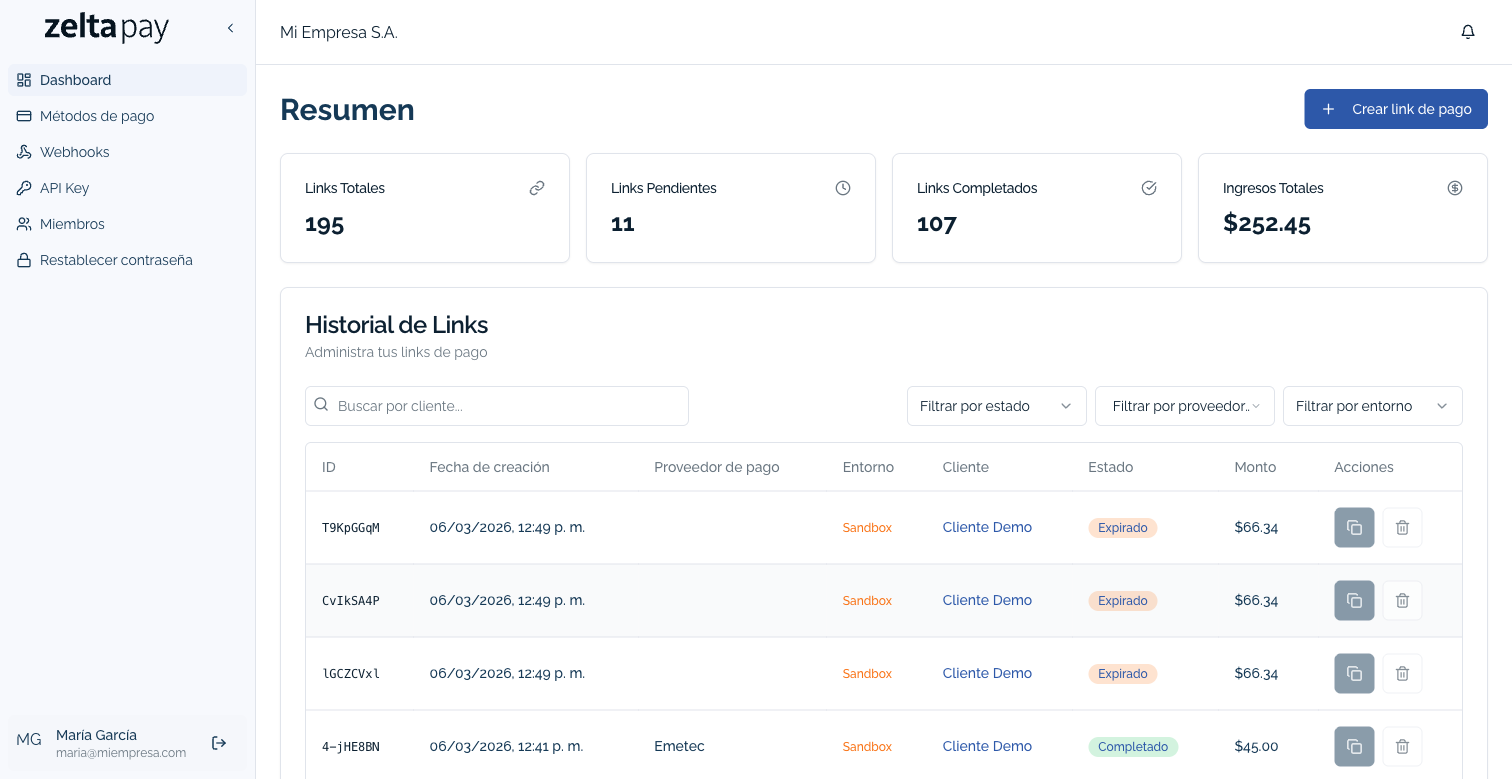This screenshot has height=779, width=1512.
Task: Click the Miembros icon in the sidebar
Action: [x=24, y=224]
